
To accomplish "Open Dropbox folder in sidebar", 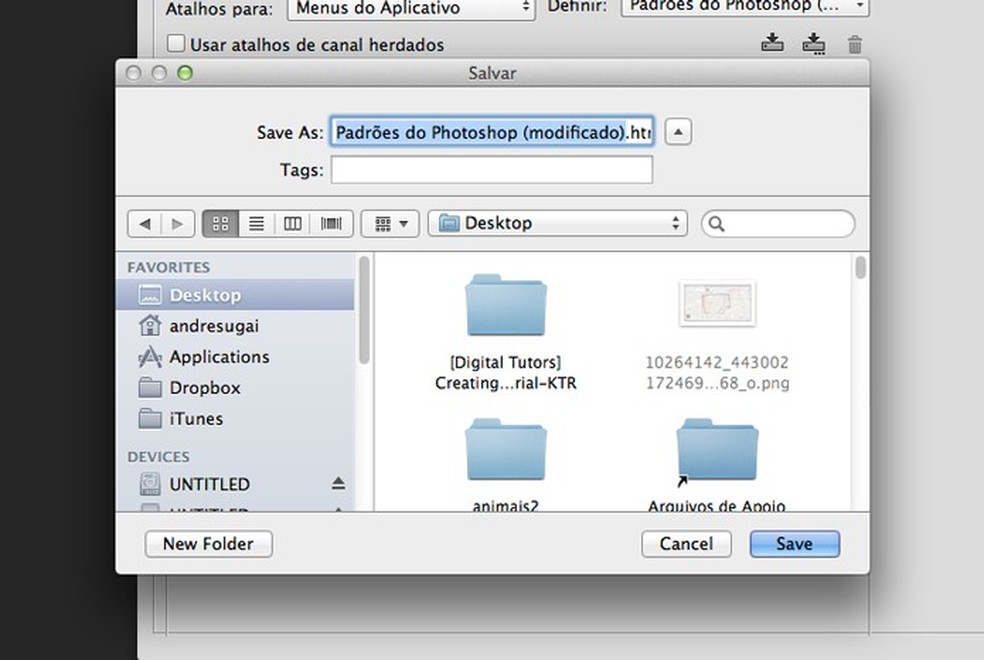I will [235, 388].
